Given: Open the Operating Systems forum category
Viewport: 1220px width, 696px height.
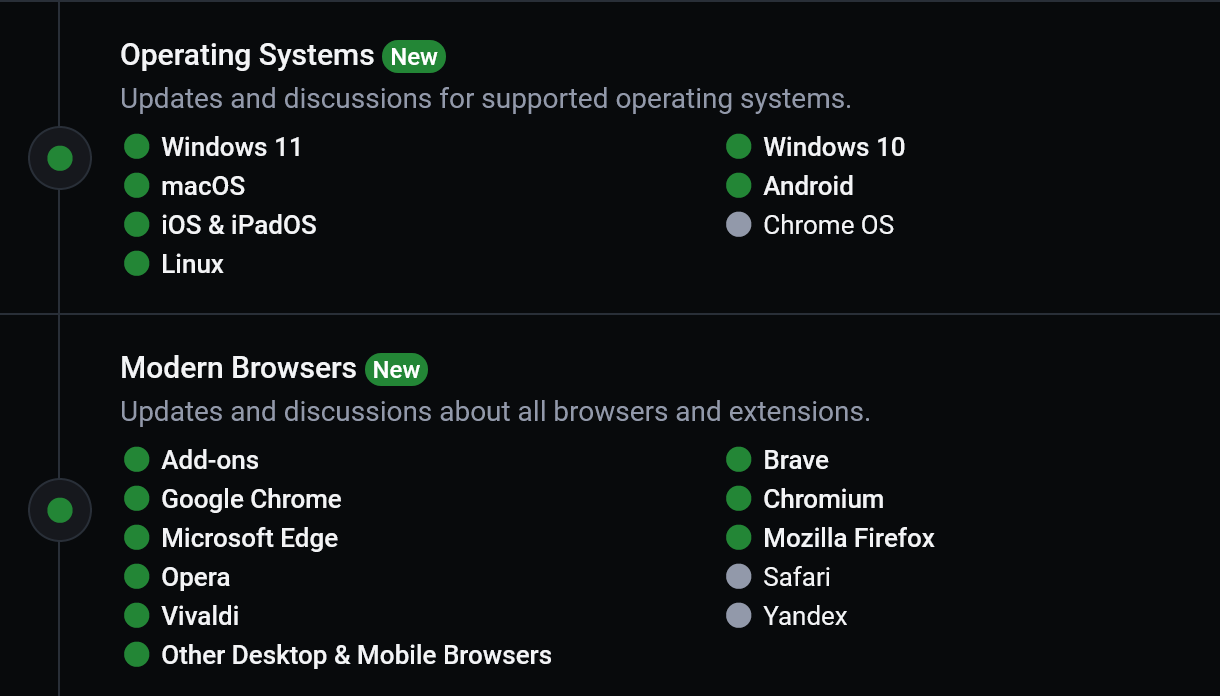Looking at the screenshot, I should pos(247,55).
